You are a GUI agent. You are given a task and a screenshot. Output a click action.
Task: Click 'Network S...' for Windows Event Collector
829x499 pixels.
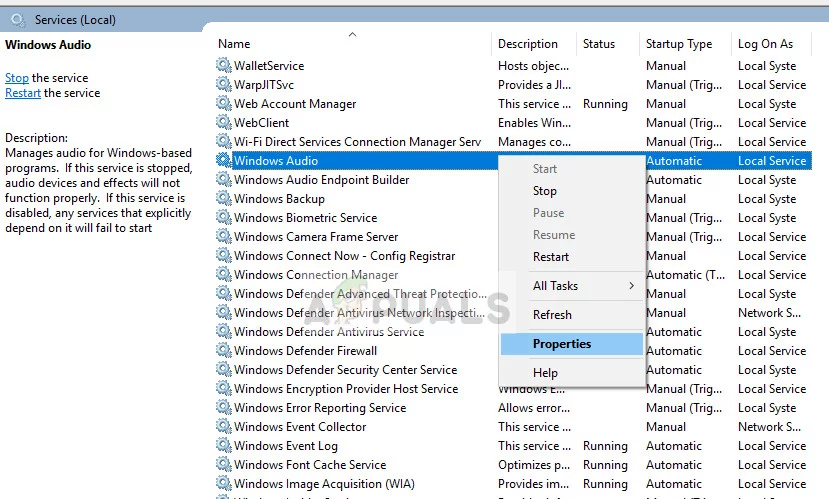(769, 427)
